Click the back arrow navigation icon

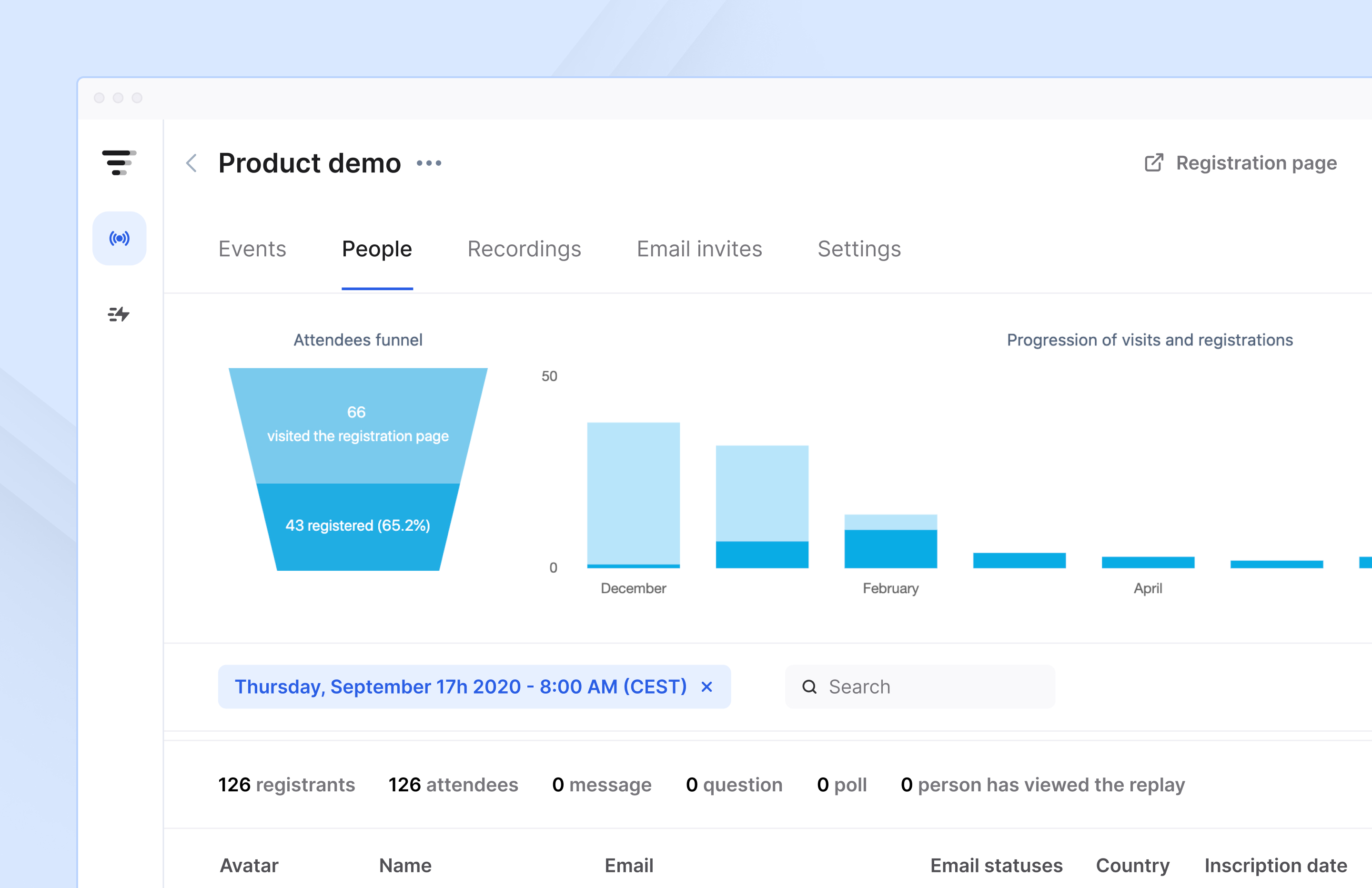coord(194,162)
